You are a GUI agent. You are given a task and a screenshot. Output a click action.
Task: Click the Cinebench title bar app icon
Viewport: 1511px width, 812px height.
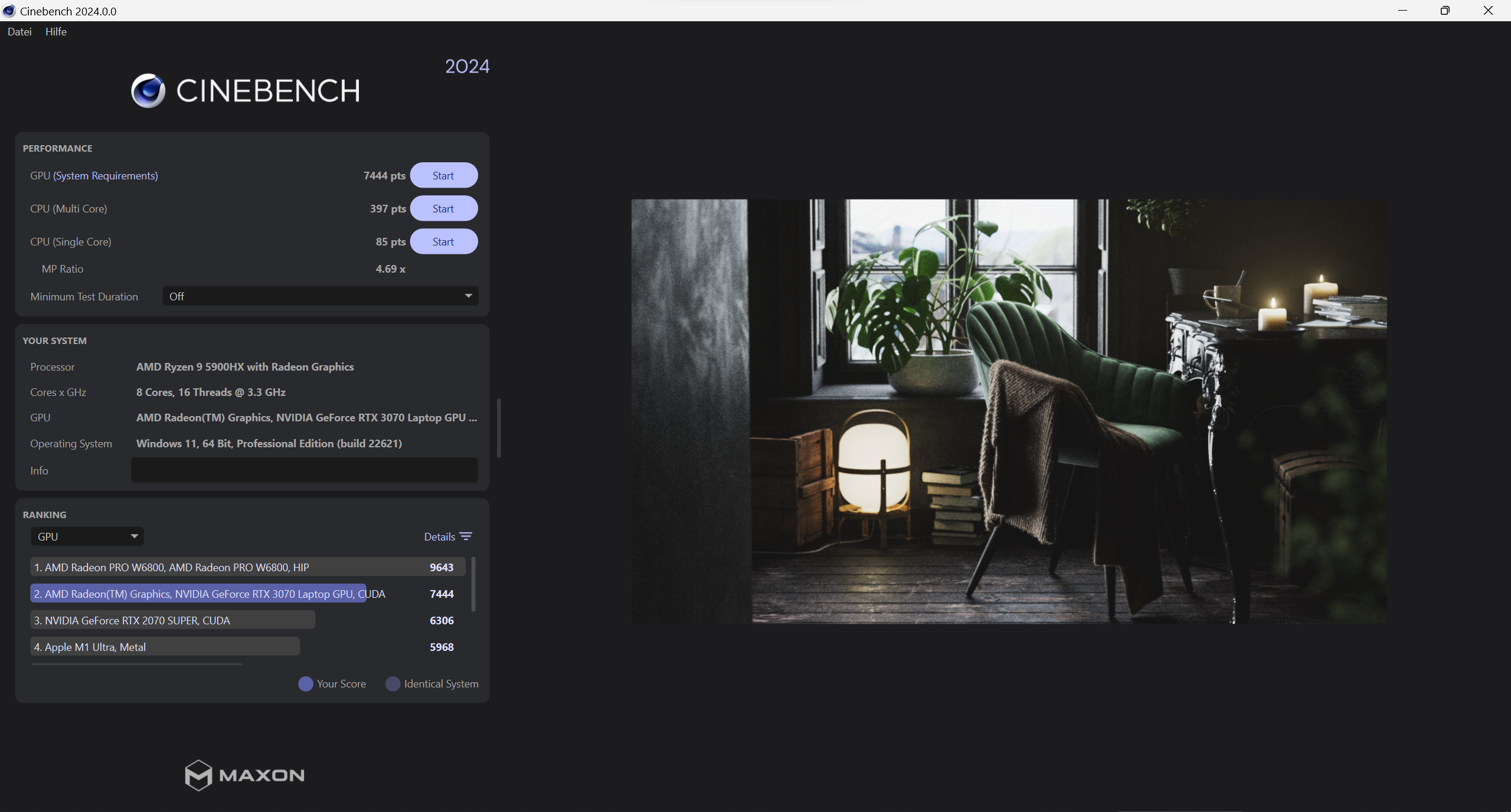click(9, 11)
